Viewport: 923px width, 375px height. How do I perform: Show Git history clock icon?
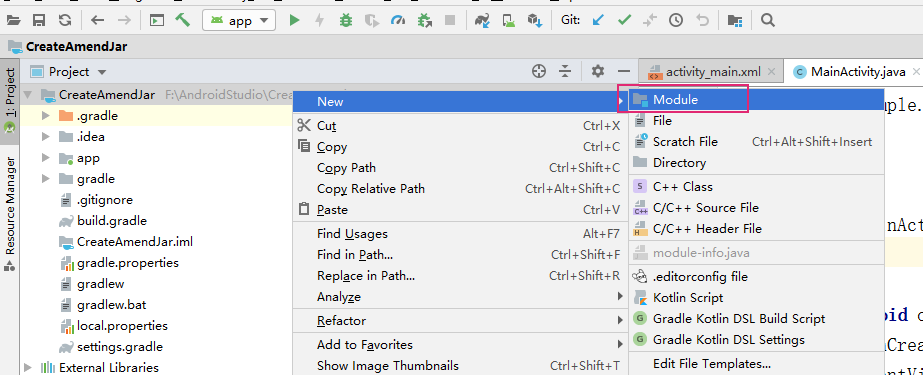coord(676,21)
